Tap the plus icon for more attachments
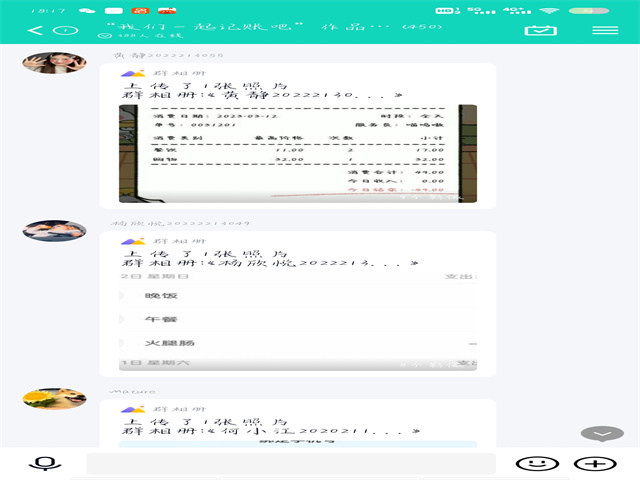The image size is (640, 480). (592, 464)
